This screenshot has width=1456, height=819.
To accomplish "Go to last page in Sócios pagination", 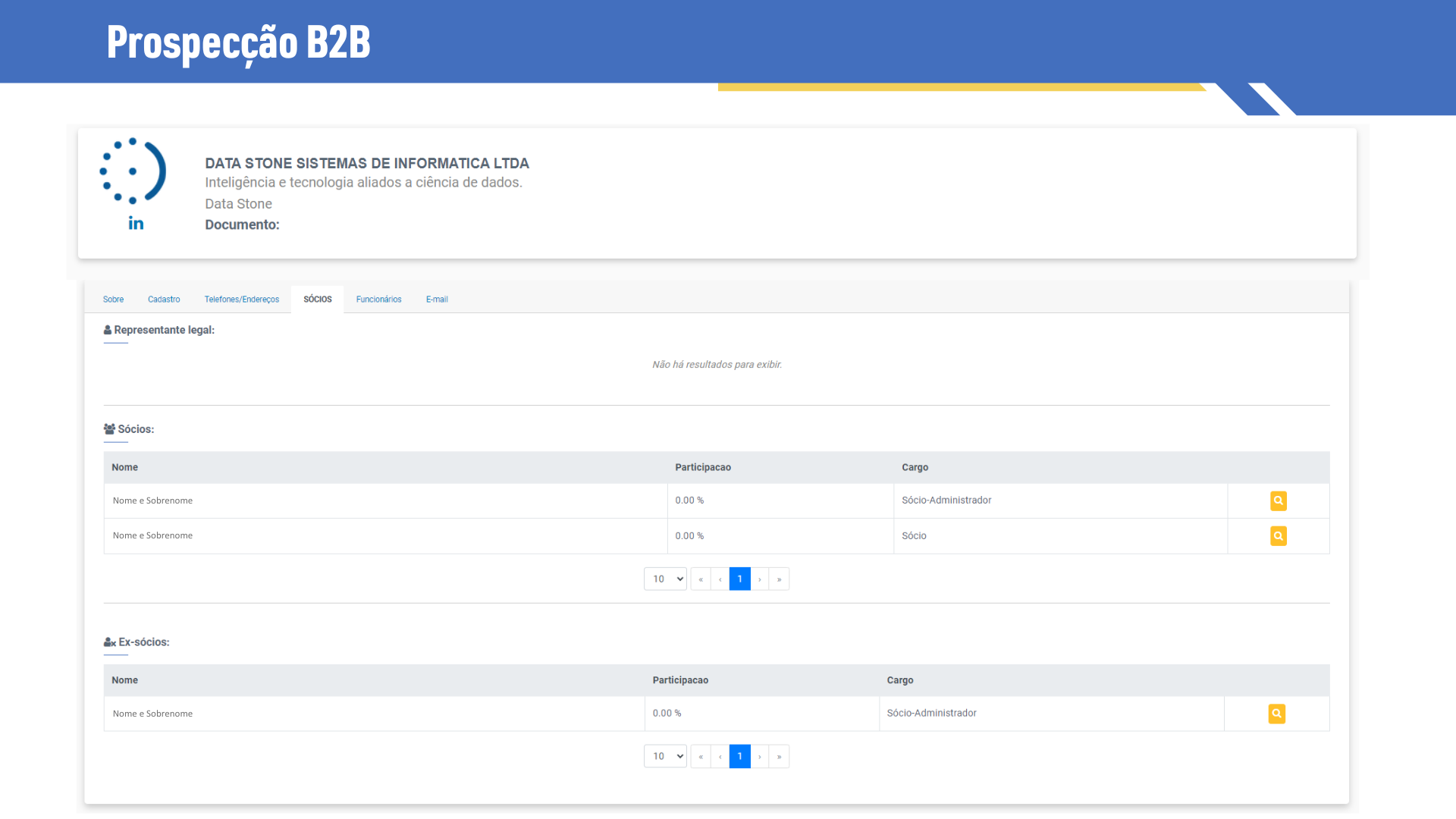I will pyautogui.click(x=779, y=579).
